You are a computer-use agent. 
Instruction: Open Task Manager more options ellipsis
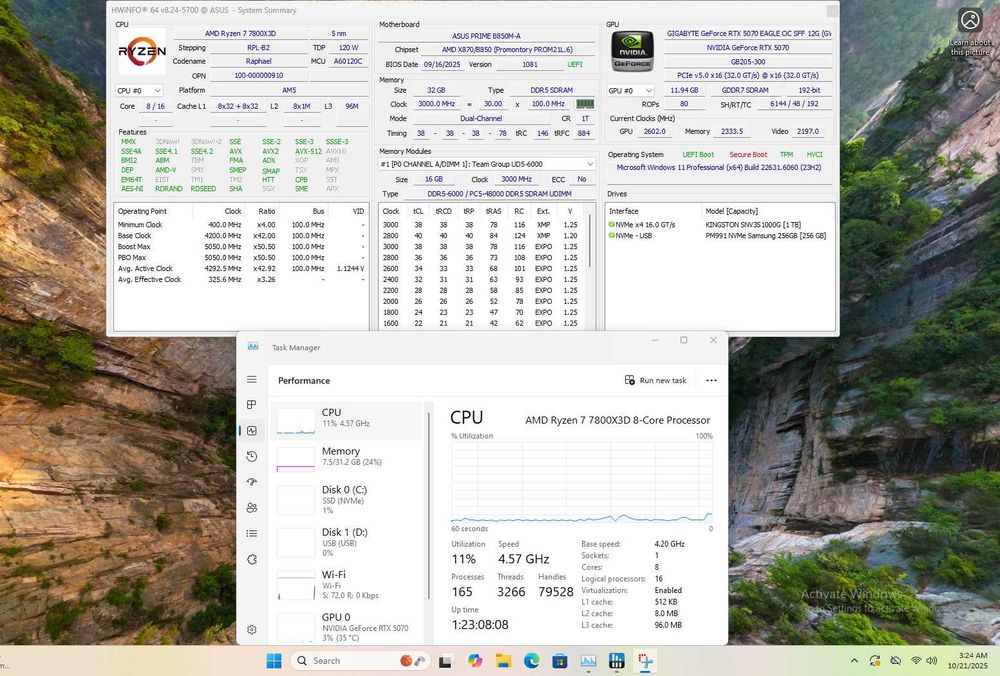(x=711, y=380)
